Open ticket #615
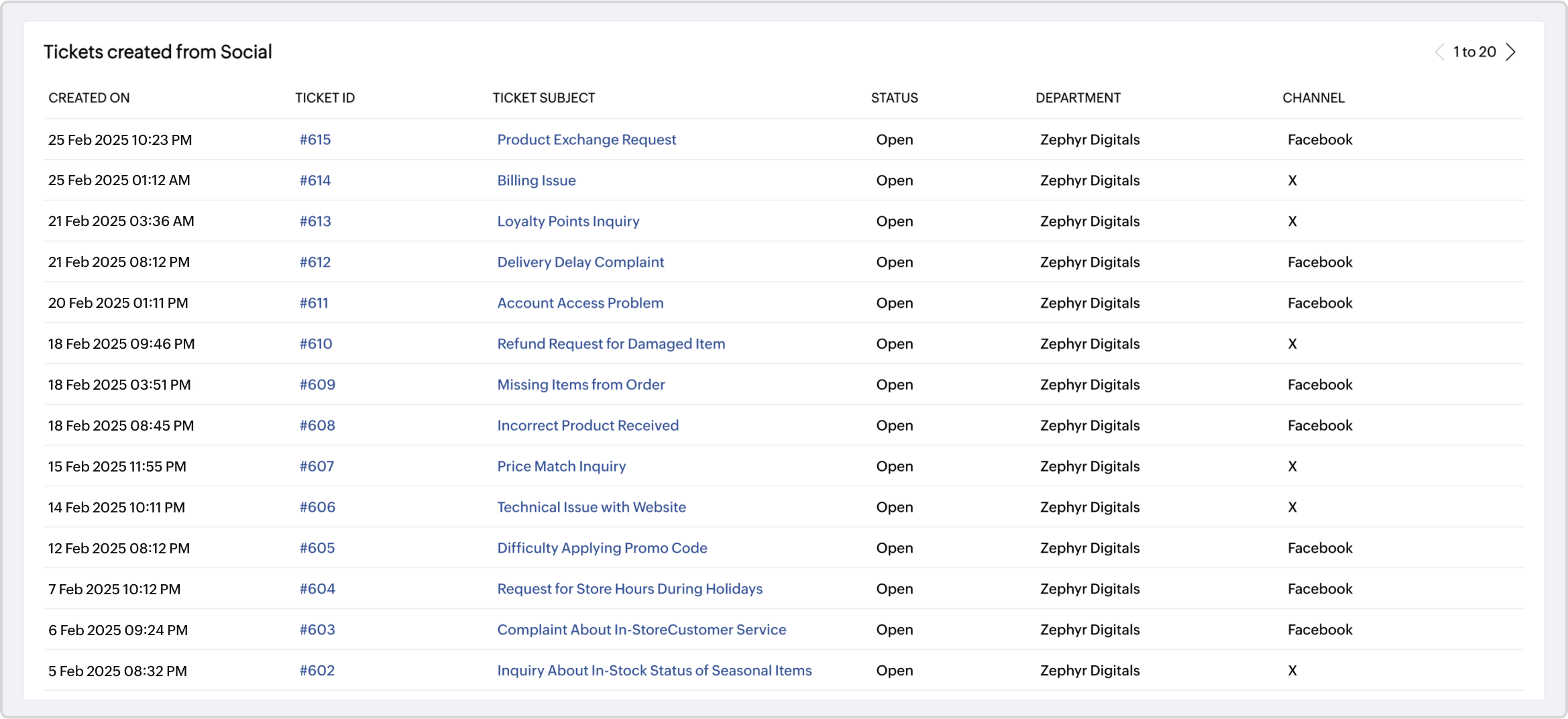Screen dimensions: 1568x719 pyautogui.click(x=315, y=140)
